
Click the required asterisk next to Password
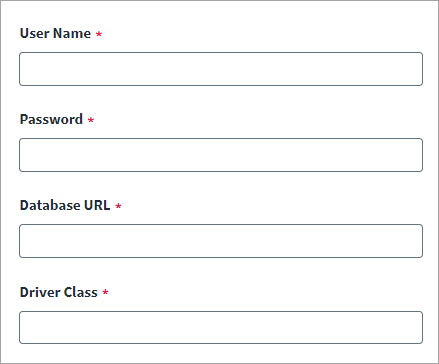[91, 120]
